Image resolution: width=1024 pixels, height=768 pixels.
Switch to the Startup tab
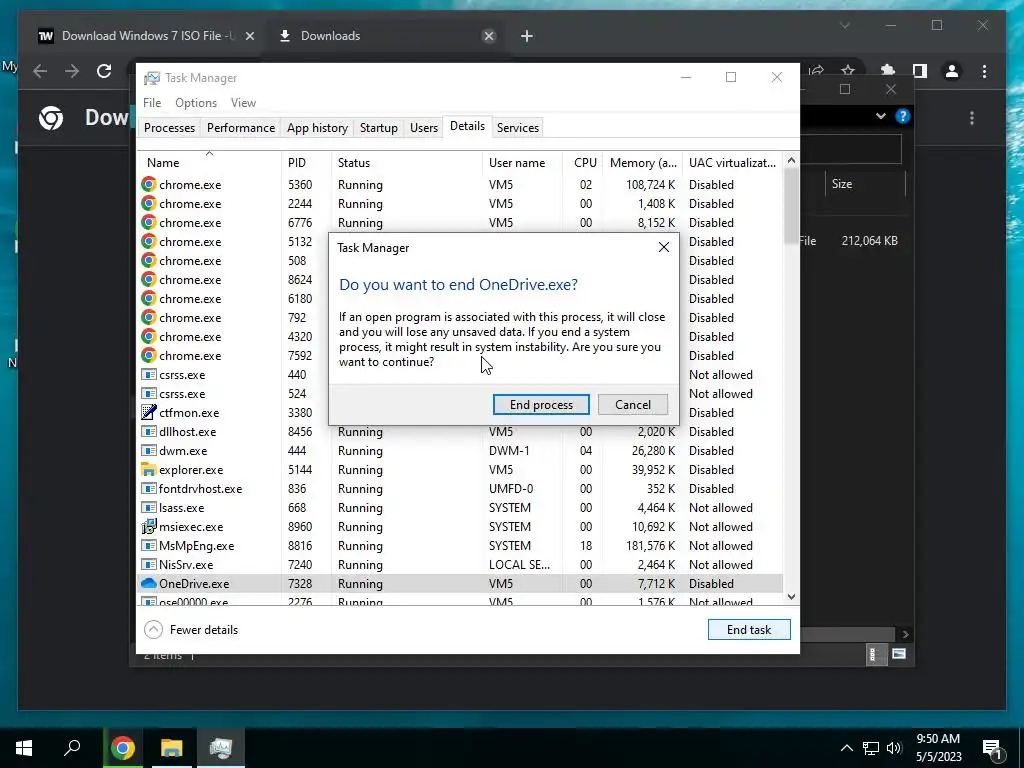[x=379, y=127]
